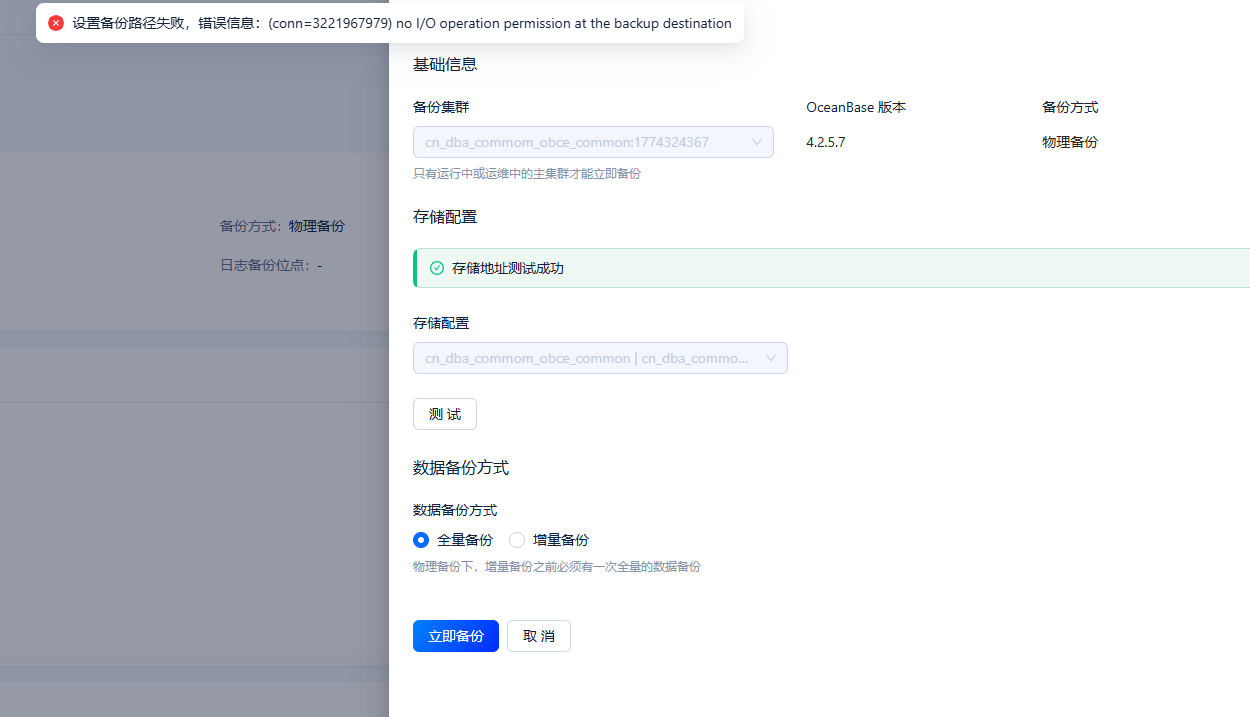Screen dimensions: 1250x717
Task: Click the dimmed 备份方式：物理备份 background text
Action: tap(282, 226)
